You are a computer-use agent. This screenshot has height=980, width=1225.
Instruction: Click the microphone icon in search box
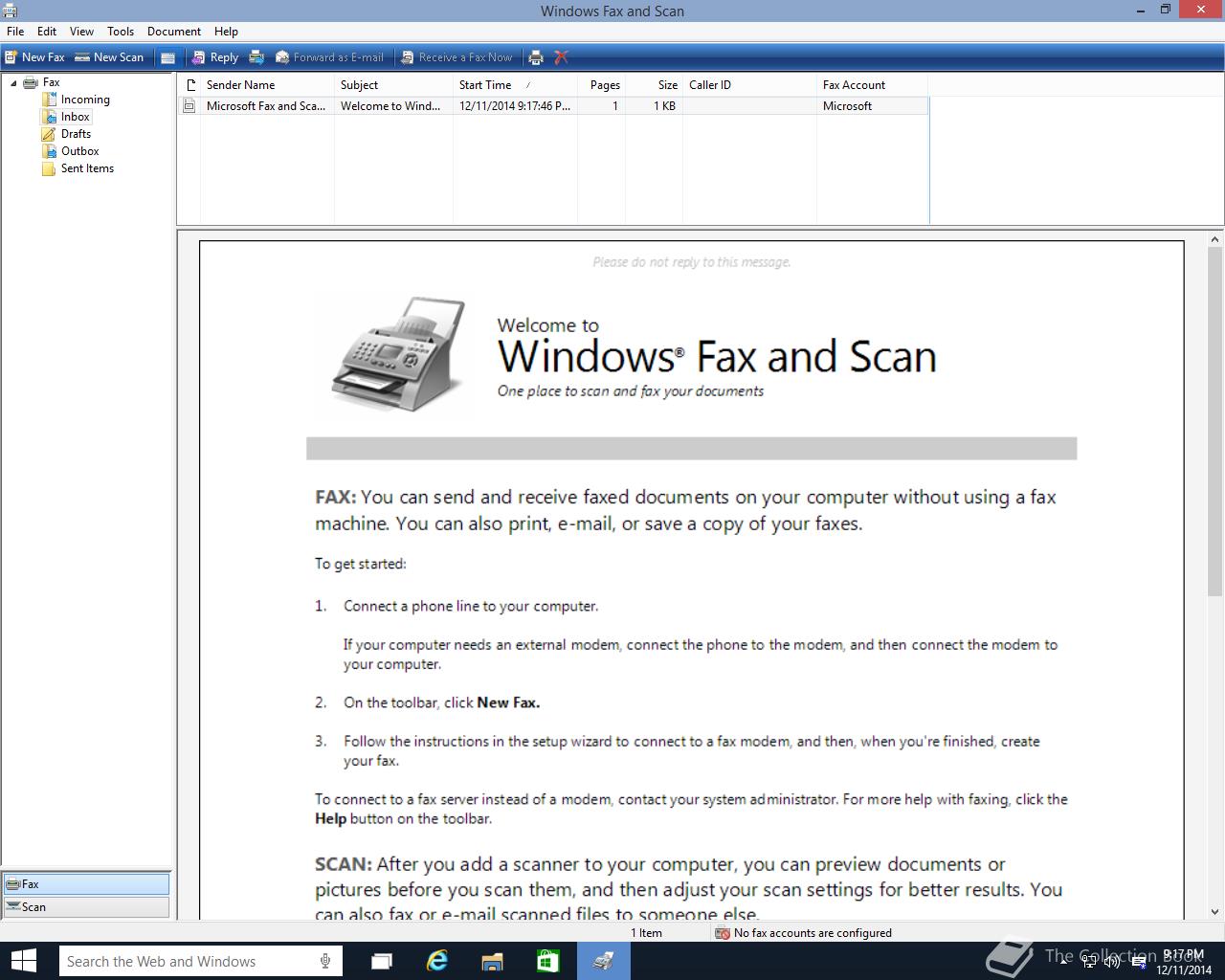tap(325, 961)
